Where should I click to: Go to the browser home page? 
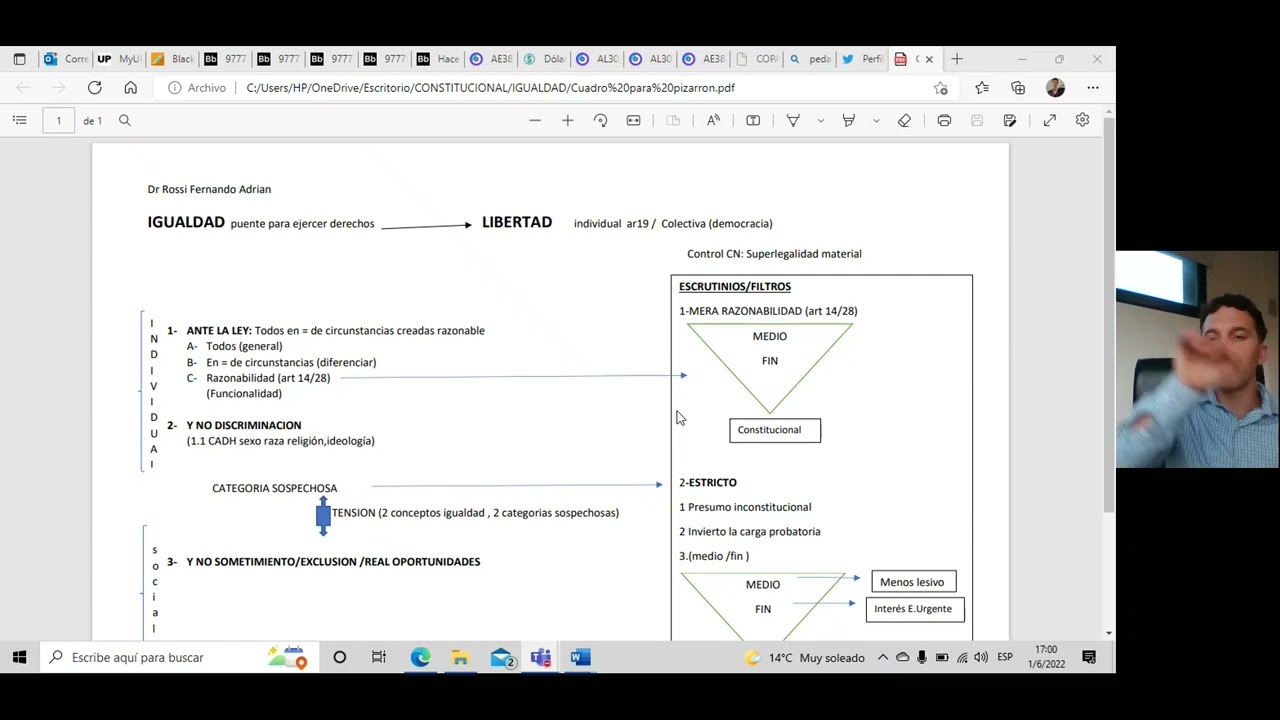click(x=130, y=88)
